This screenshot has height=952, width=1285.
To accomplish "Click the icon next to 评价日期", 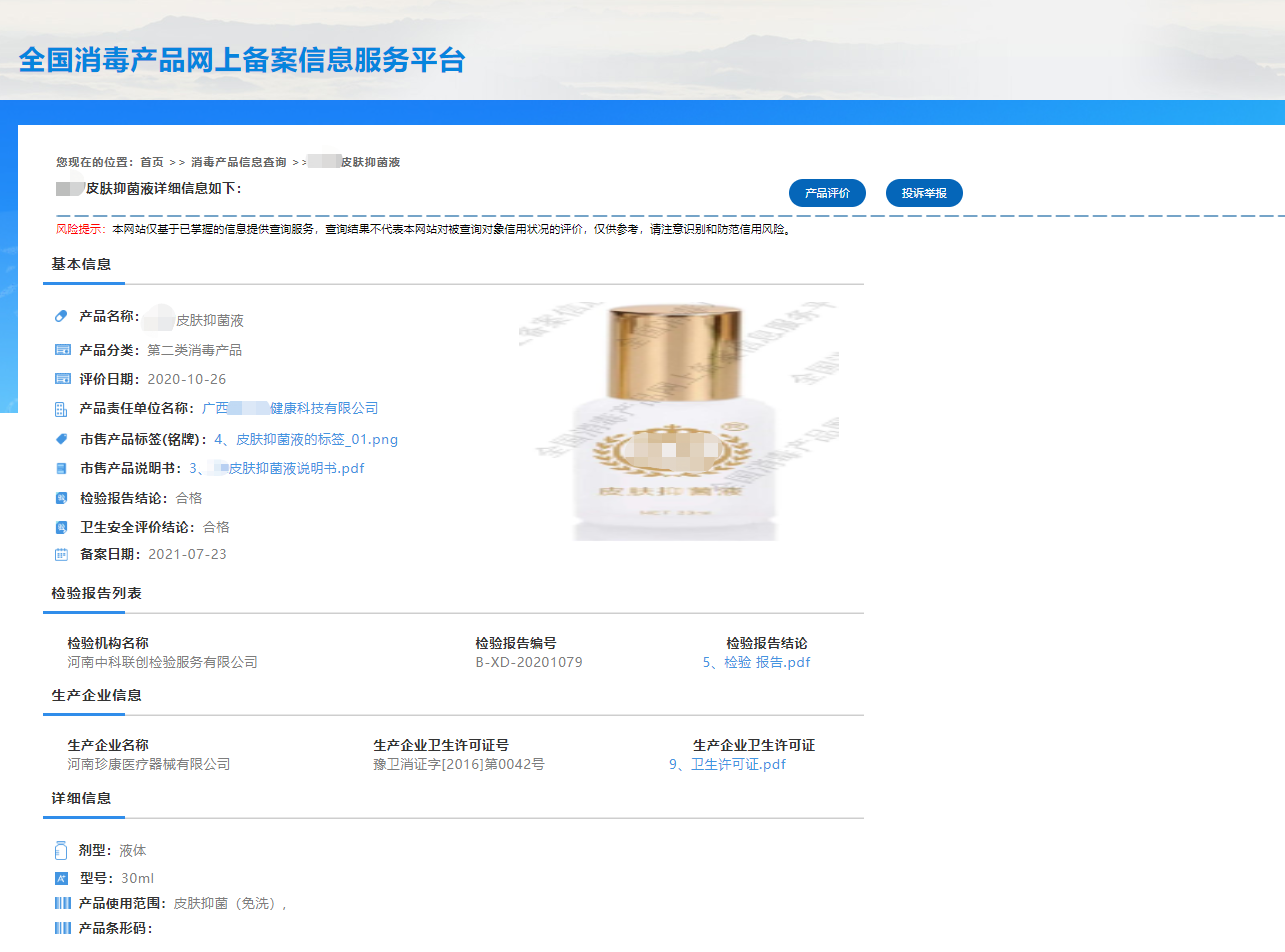I will pos(62,379).
